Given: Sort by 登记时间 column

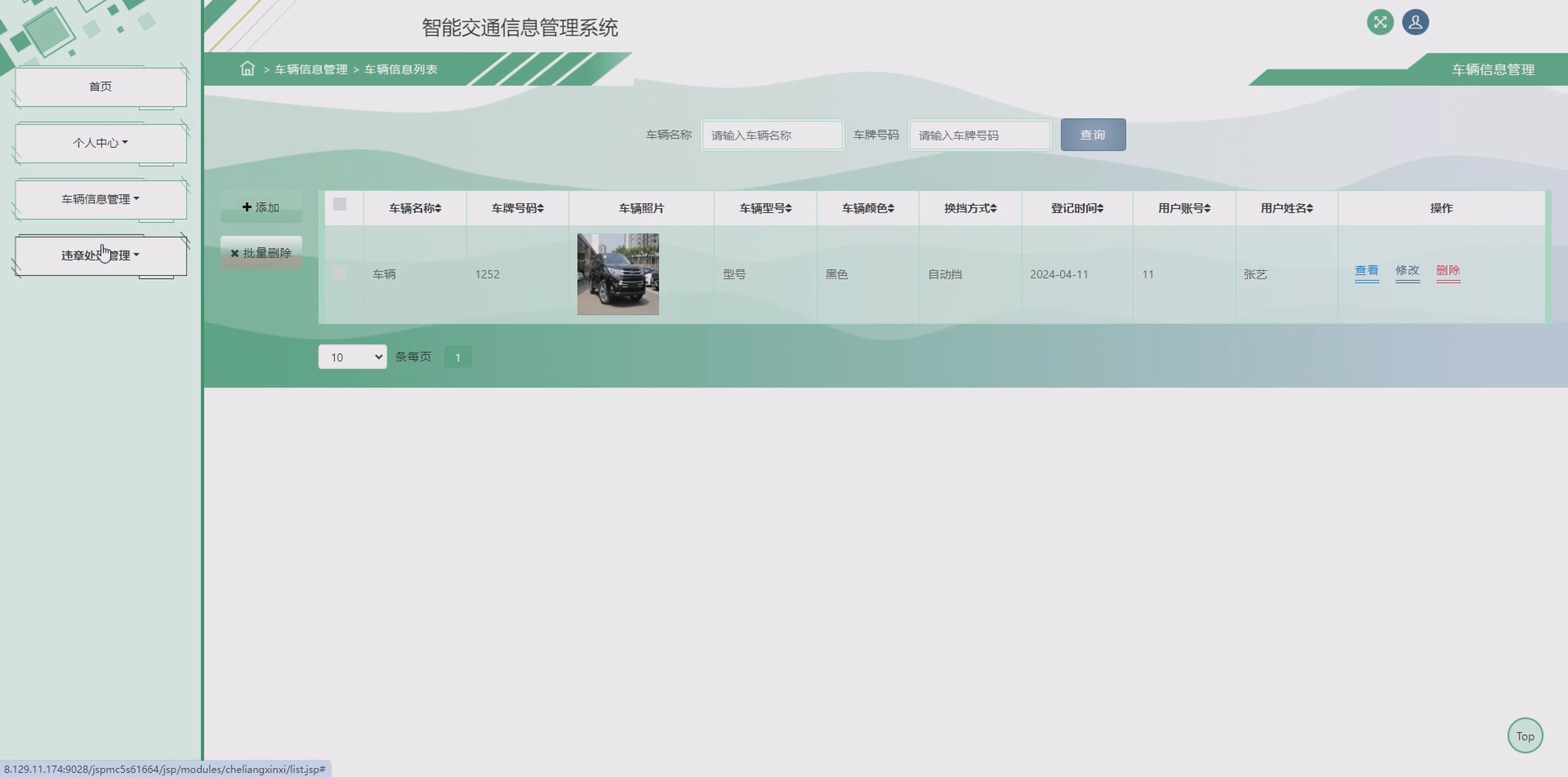Looking at the screenshot, I should pyautogui.click(x=1077, y=208).
